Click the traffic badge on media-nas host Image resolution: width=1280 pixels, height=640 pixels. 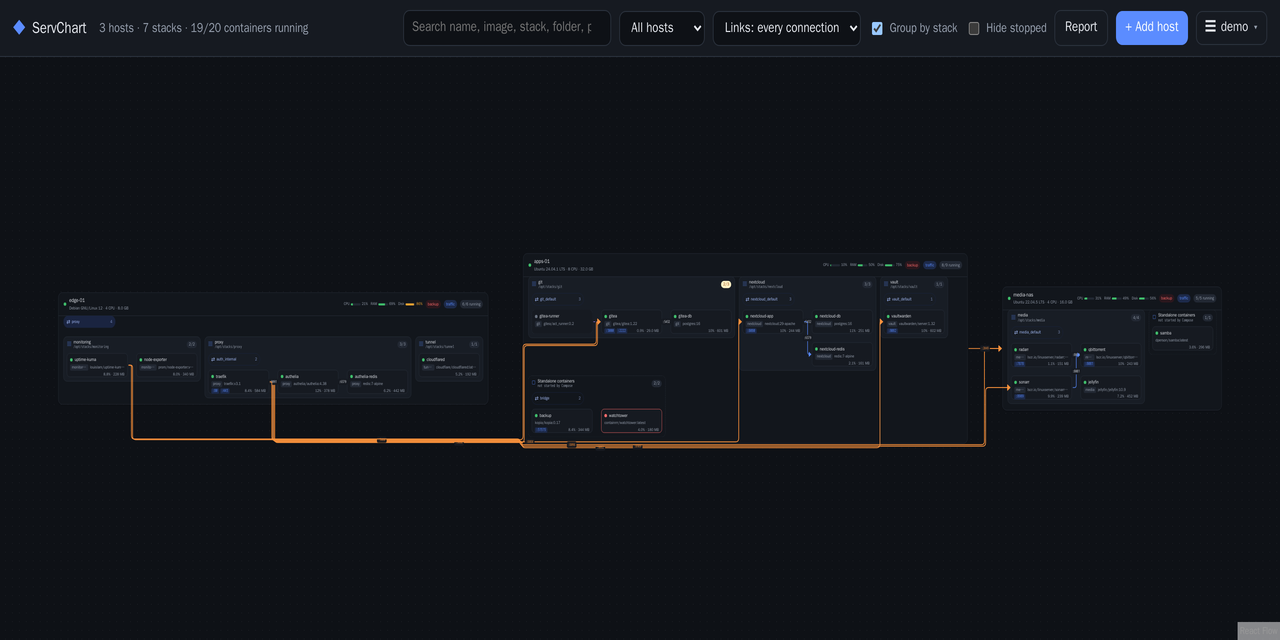1184,298
